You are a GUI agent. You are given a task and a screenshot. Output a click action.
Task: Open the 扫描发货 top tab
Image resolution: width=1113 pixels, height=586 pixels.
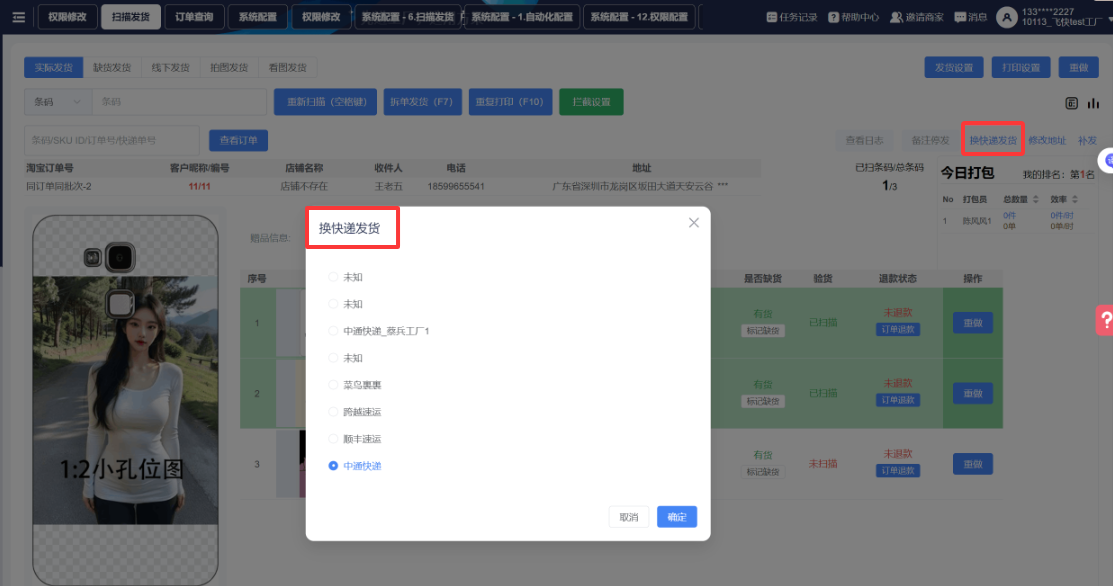pos(131,17)
